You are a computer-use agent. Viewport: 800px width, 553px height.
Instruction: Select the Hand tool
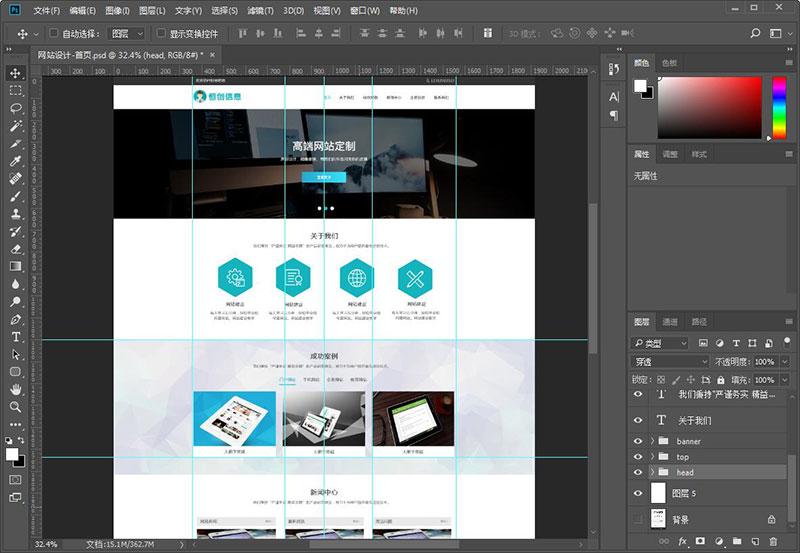tap(15, 390)
